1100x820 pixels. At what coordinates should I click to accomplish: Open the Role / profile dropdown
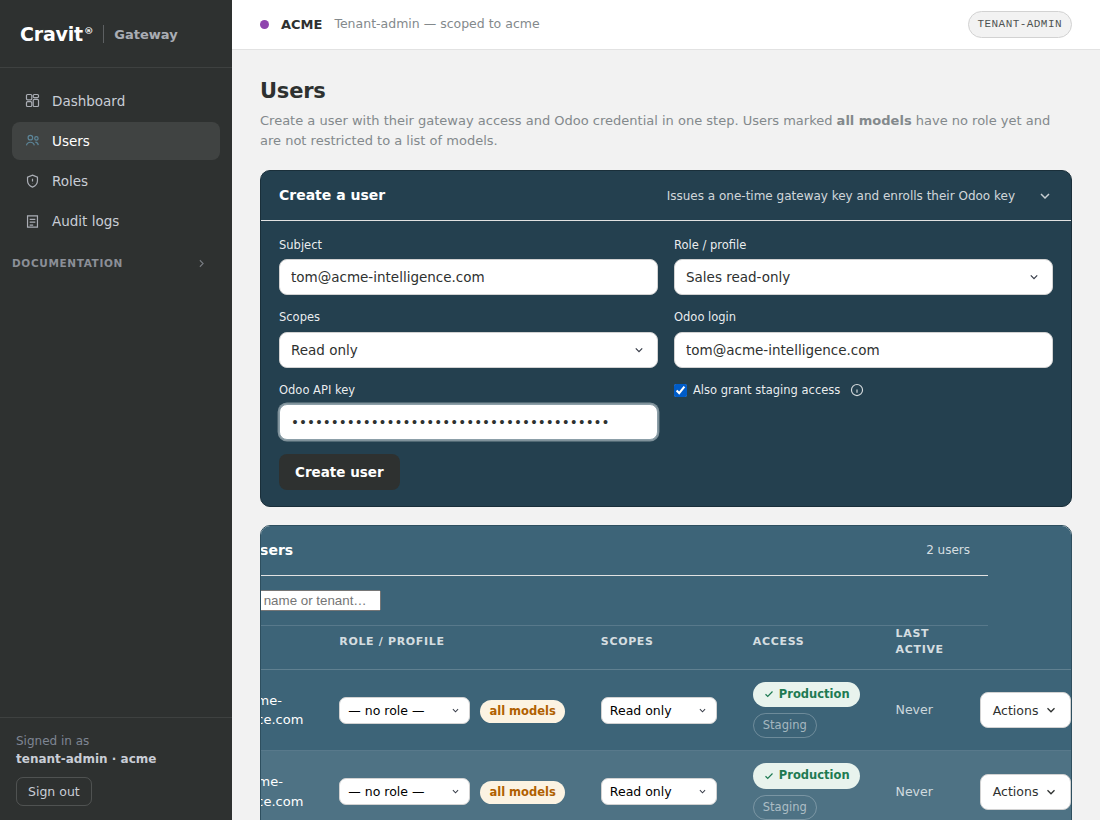863,277
